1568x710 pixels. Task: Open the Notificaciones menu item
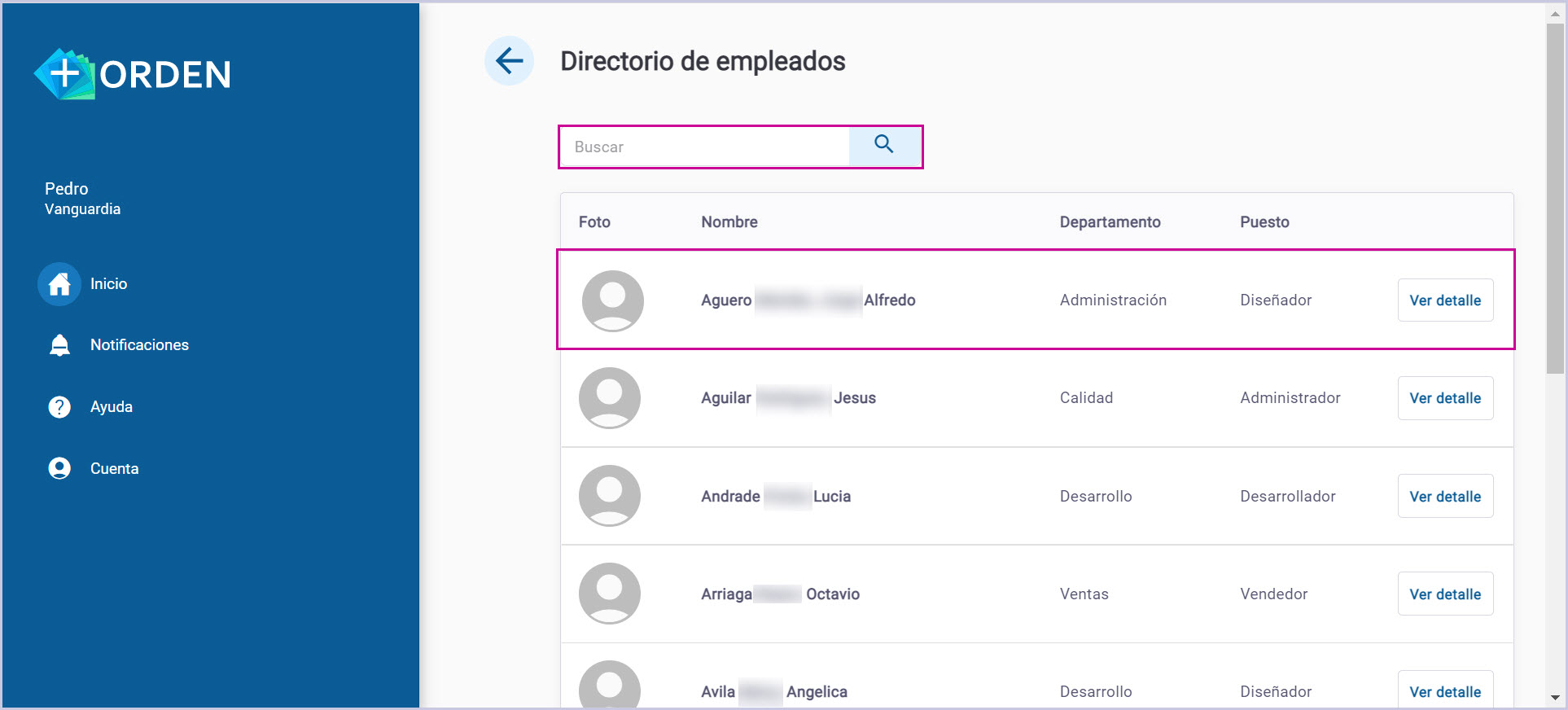click(x=139, y=345)
